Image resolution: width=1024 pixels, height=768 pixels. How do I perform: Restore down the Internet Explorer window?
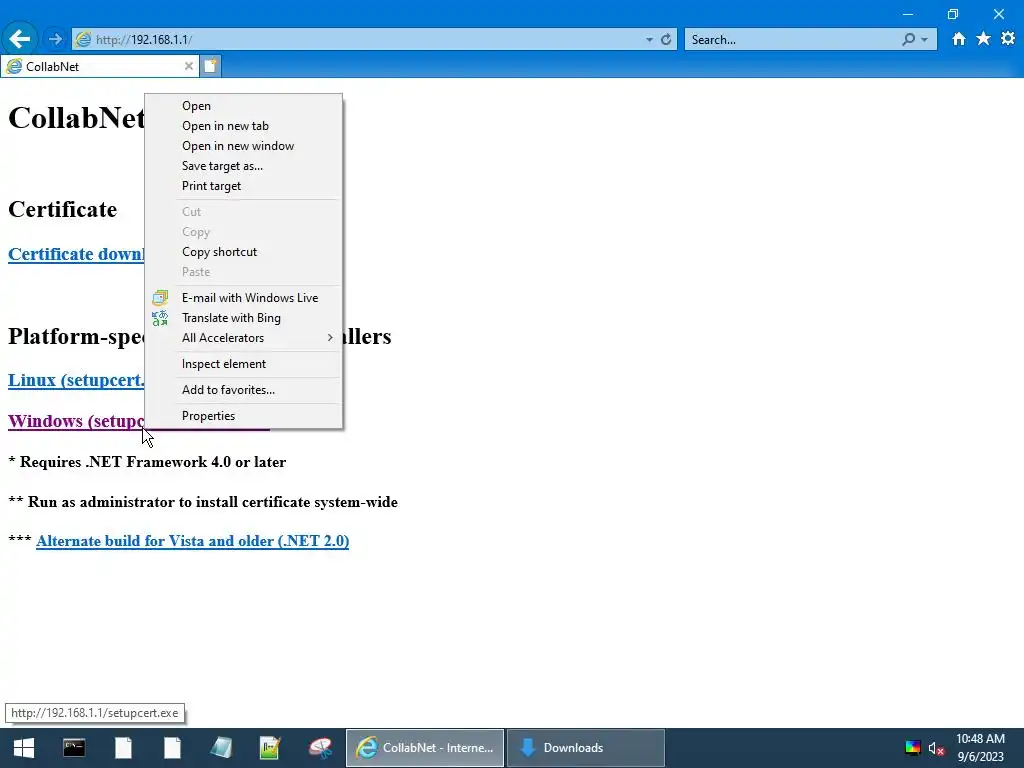[953, 14]
